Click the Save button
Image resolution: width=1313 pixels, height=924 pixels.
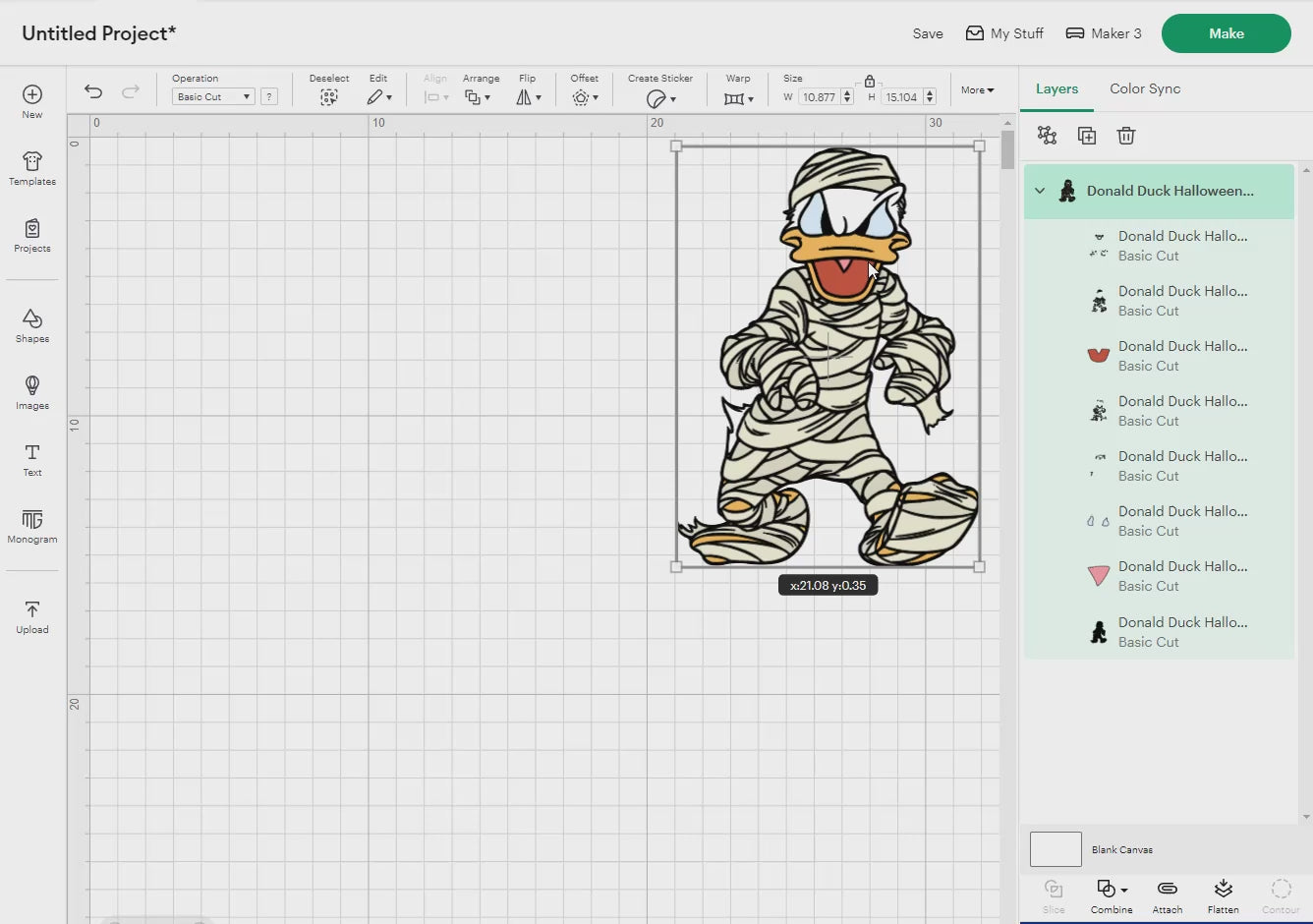click(927, 33)
